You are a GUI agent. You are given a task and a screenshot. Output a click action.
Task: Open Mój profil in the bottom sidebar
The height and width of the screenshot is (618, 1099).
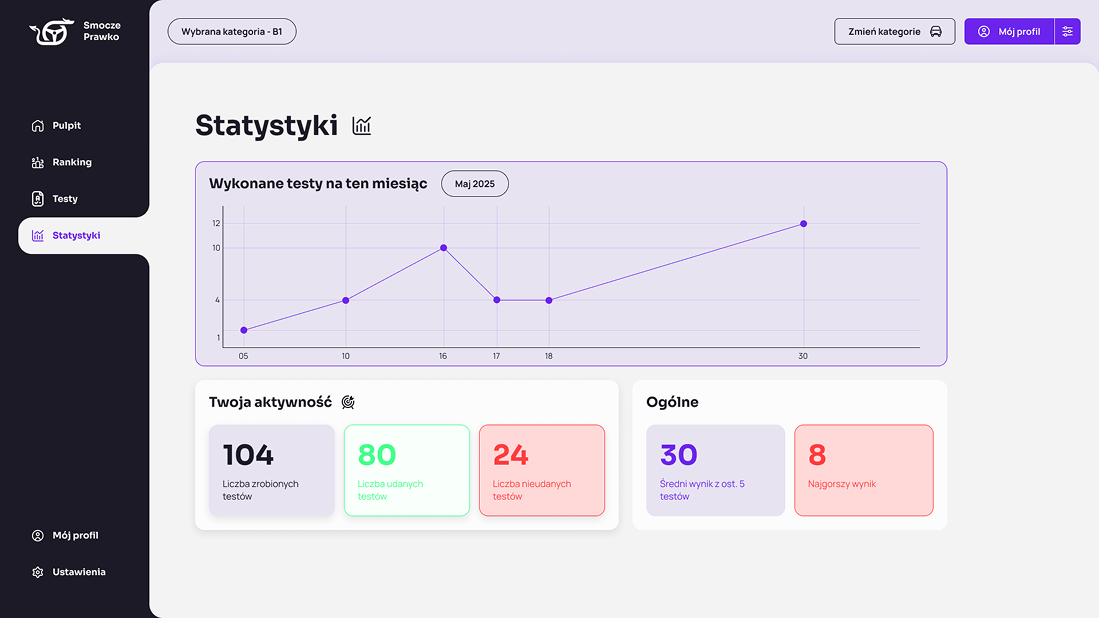tap(75, 536)
